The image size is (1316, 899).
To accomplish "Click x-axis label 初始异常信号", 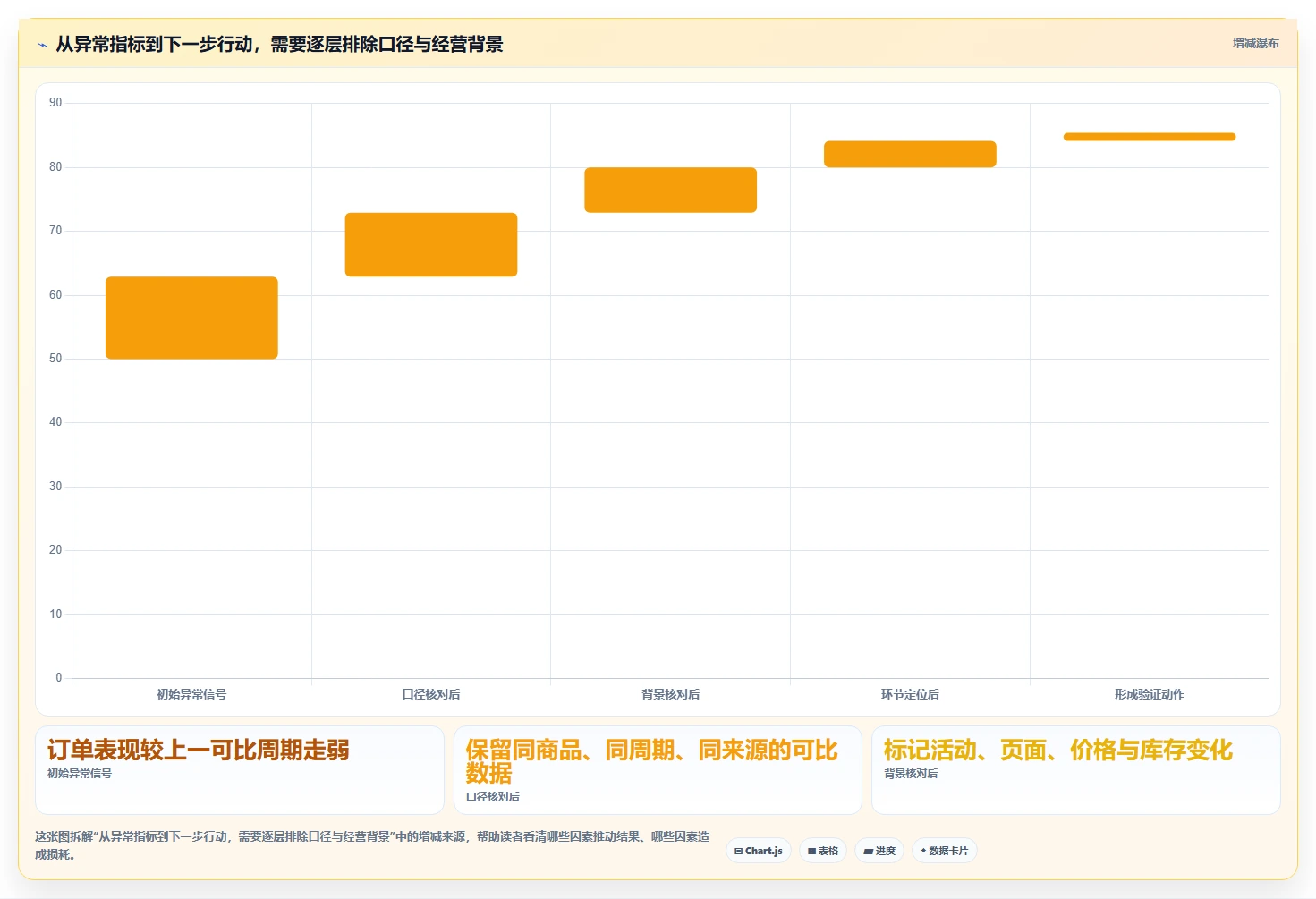I will [x=191, y=694].
